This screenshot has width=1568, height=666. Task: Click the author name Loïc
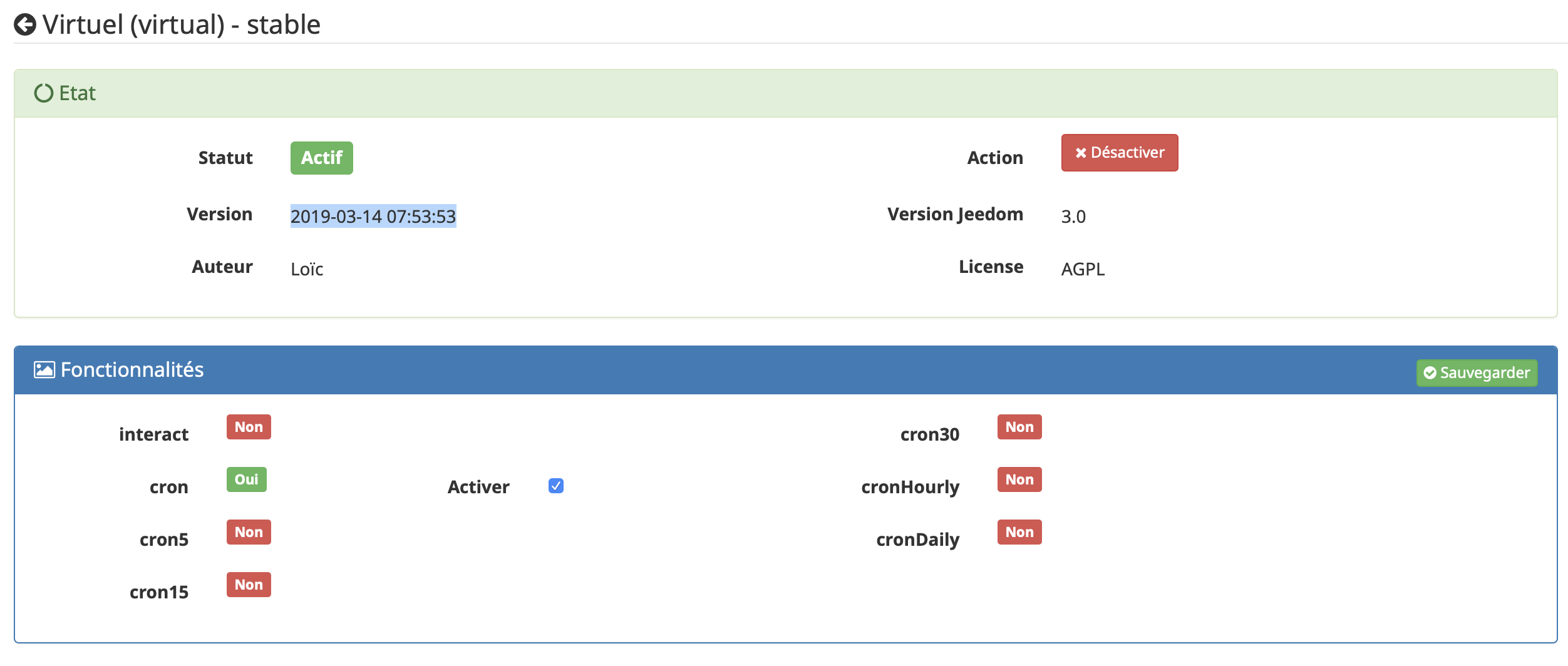(x=307, y=269)
